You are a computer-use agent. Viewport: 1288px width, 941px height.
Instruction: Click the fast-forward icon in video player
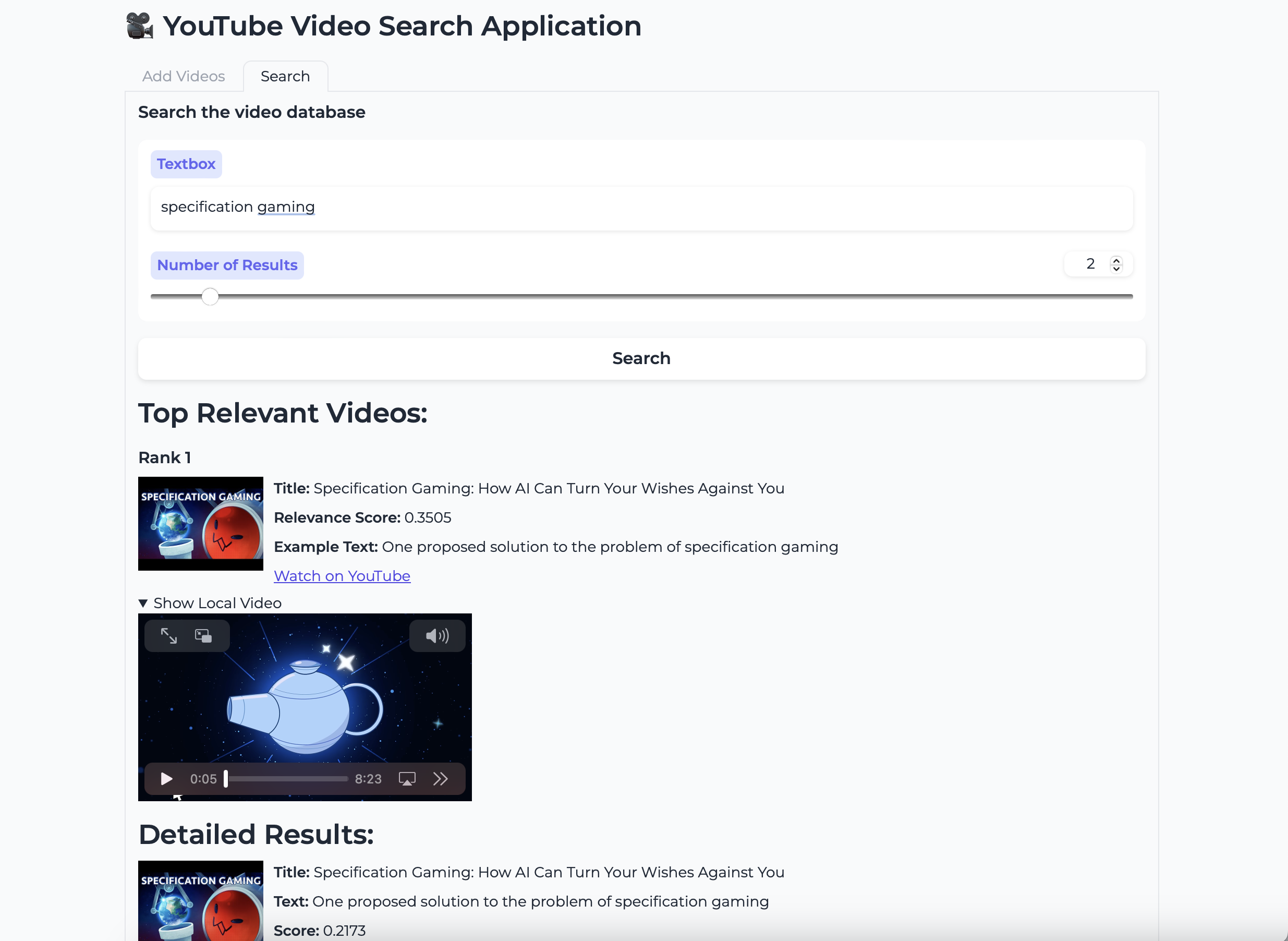[x=440, y=779]
